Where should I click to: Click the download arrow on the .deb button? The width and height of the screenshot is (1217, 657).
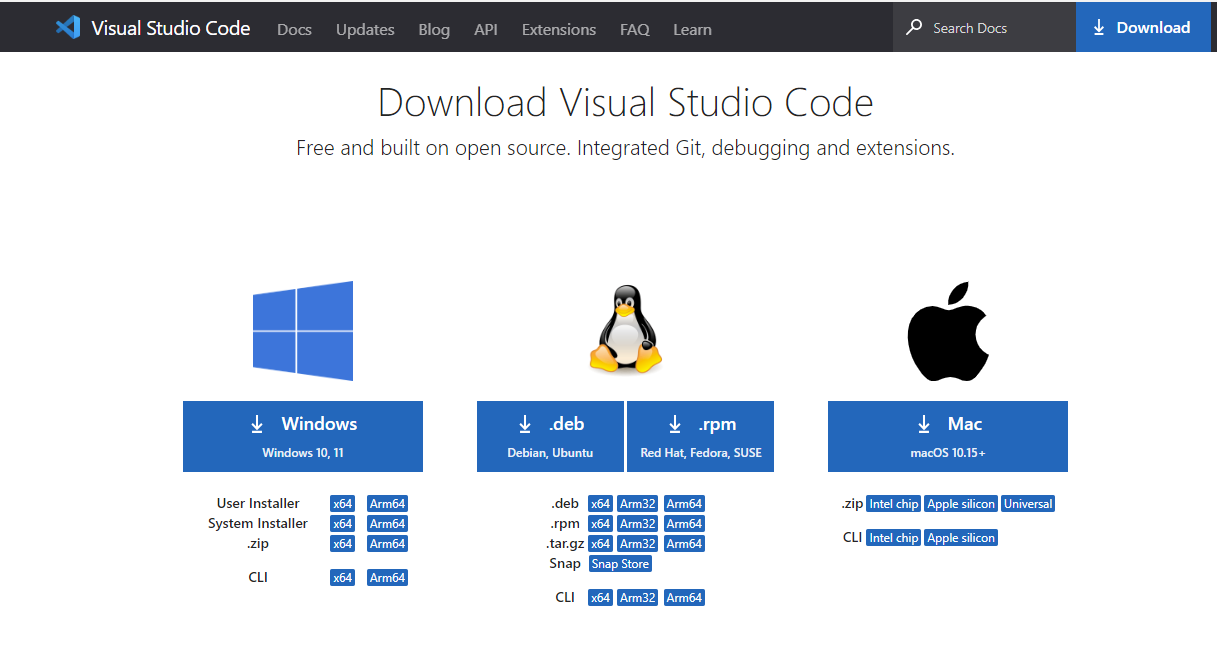524,422
